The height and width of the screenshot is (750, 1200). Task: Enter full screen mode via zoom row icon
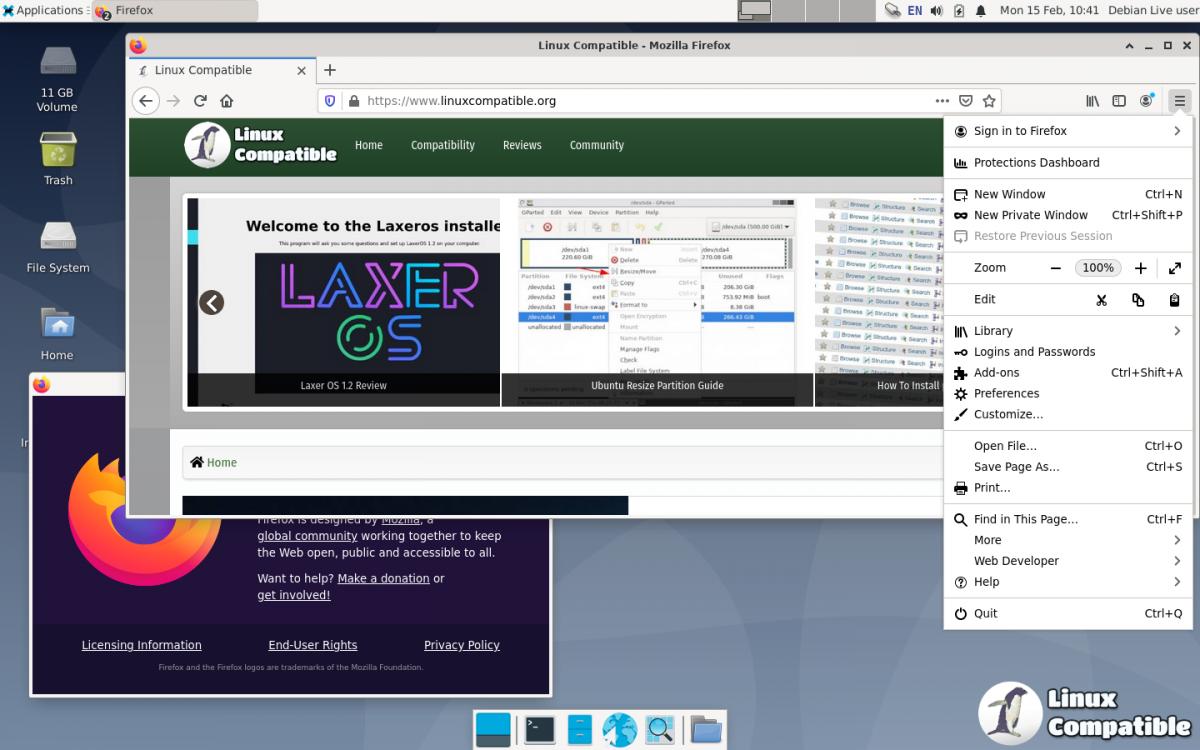click(x=1174, y=268)
